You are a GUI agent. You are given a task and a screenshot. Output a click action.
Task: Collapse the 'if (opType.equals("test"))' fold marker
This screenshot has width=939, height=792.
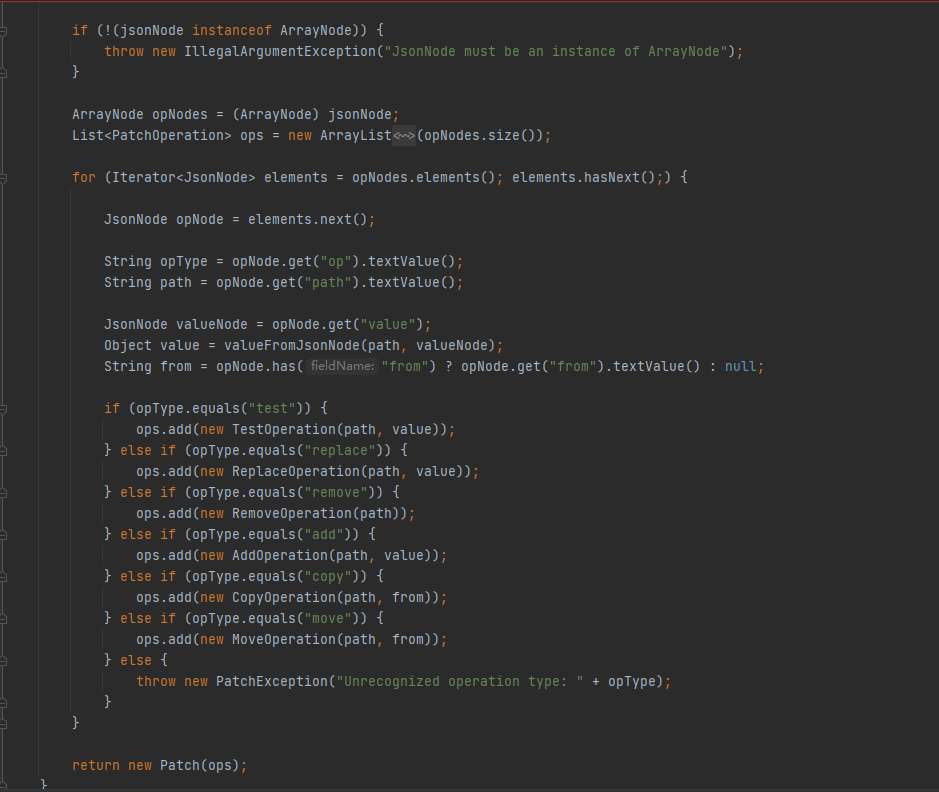[x=3, y=409]
